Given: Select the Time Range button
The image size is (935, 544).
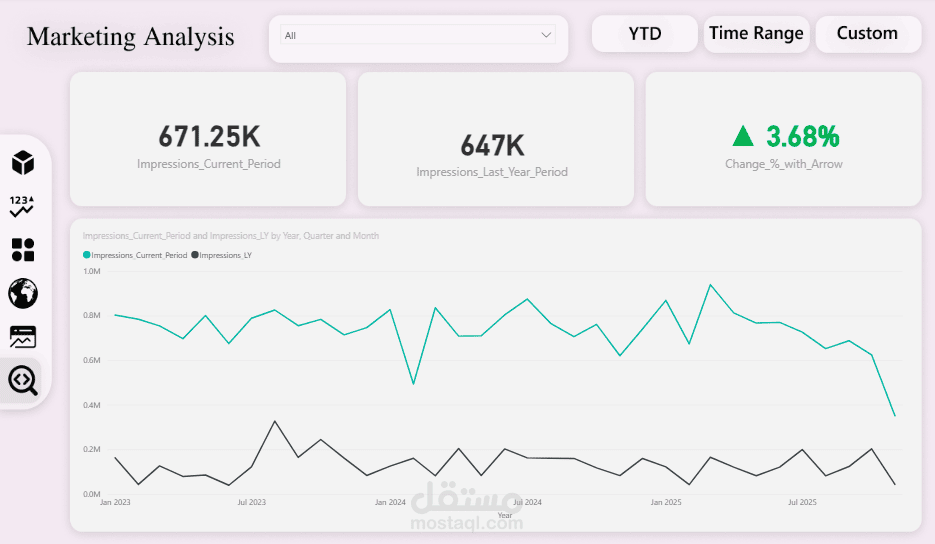Looking at the screenshot, I should pos(756,33).
